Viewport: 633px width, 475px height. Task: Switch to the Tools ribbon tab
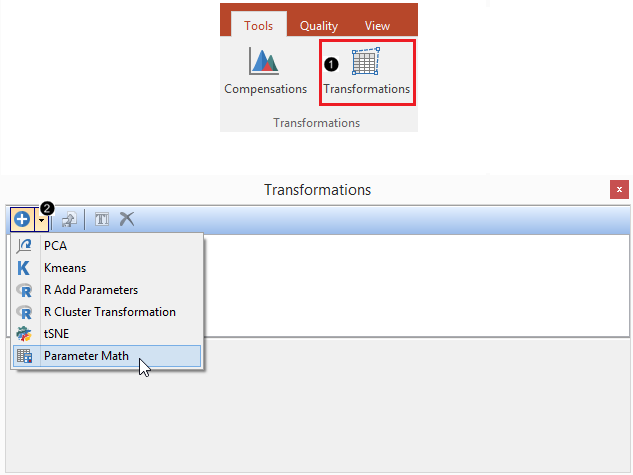pyautogui.click(x=258, y=26)
